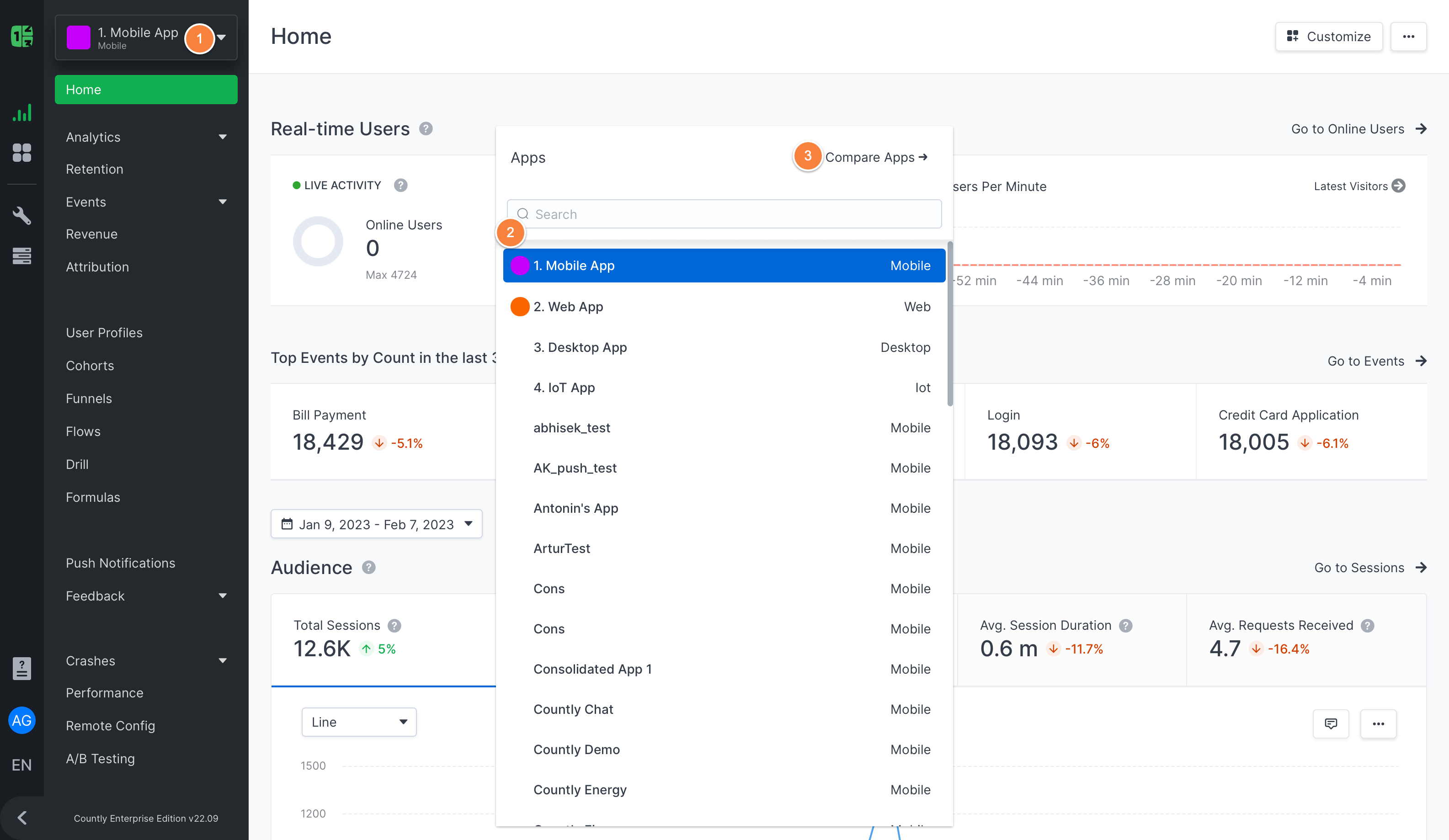Image resolution: width=1449 pixels, height=840 pixels.
Task: Select the Total Sessions metric card
Action: tap(384, 639)
